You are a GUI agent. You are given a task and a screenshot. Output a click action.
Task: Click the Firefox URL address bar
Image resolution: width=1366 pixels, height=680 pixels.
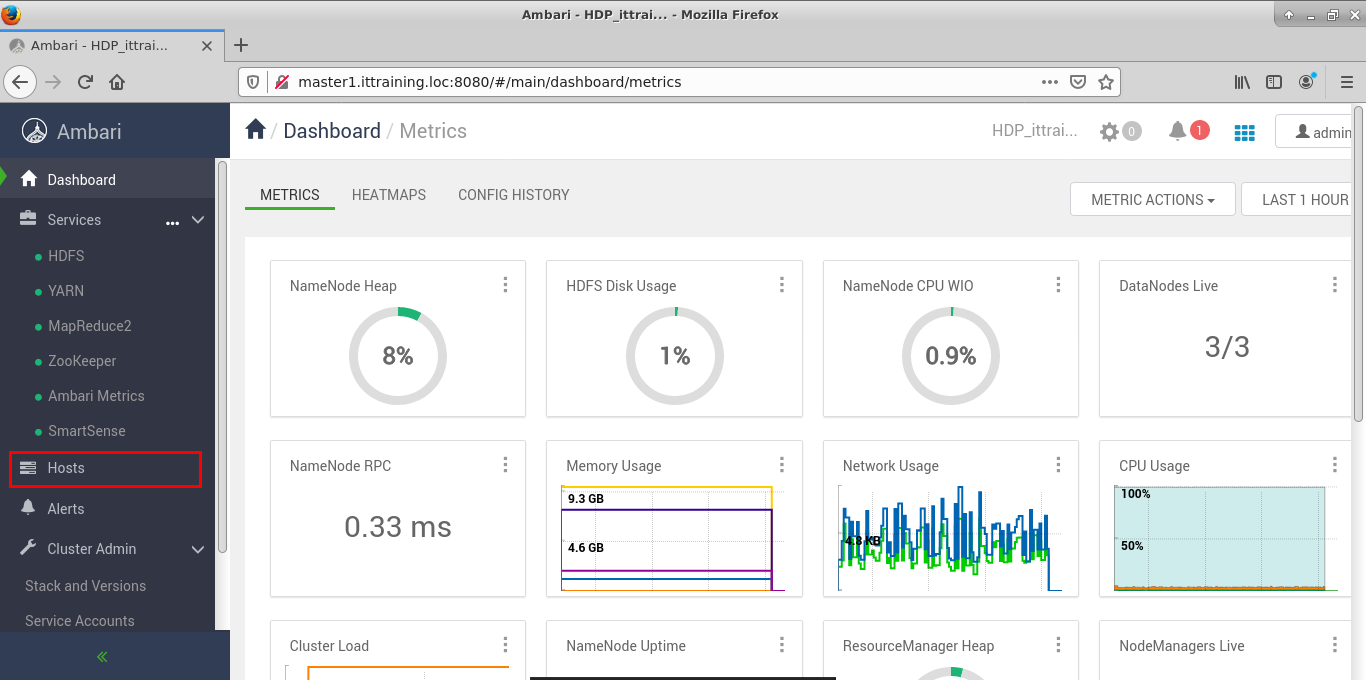[x=660, y=82]
